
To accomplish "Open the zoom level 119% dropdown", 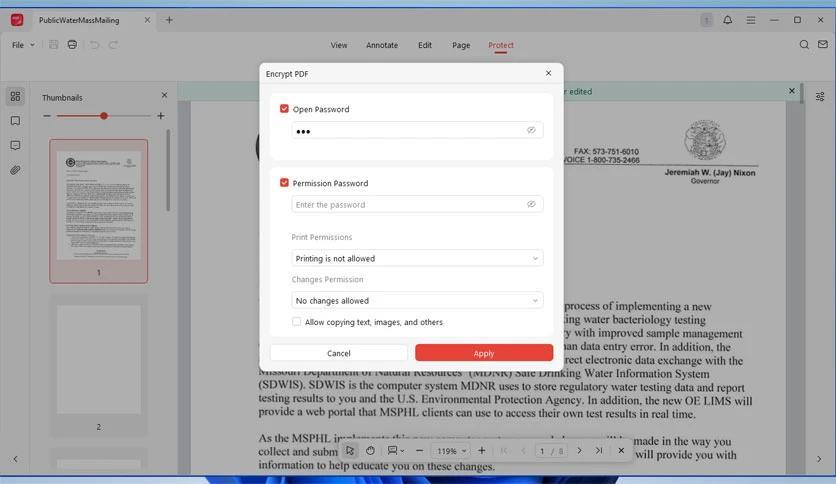I will click(x=452, y=451).
